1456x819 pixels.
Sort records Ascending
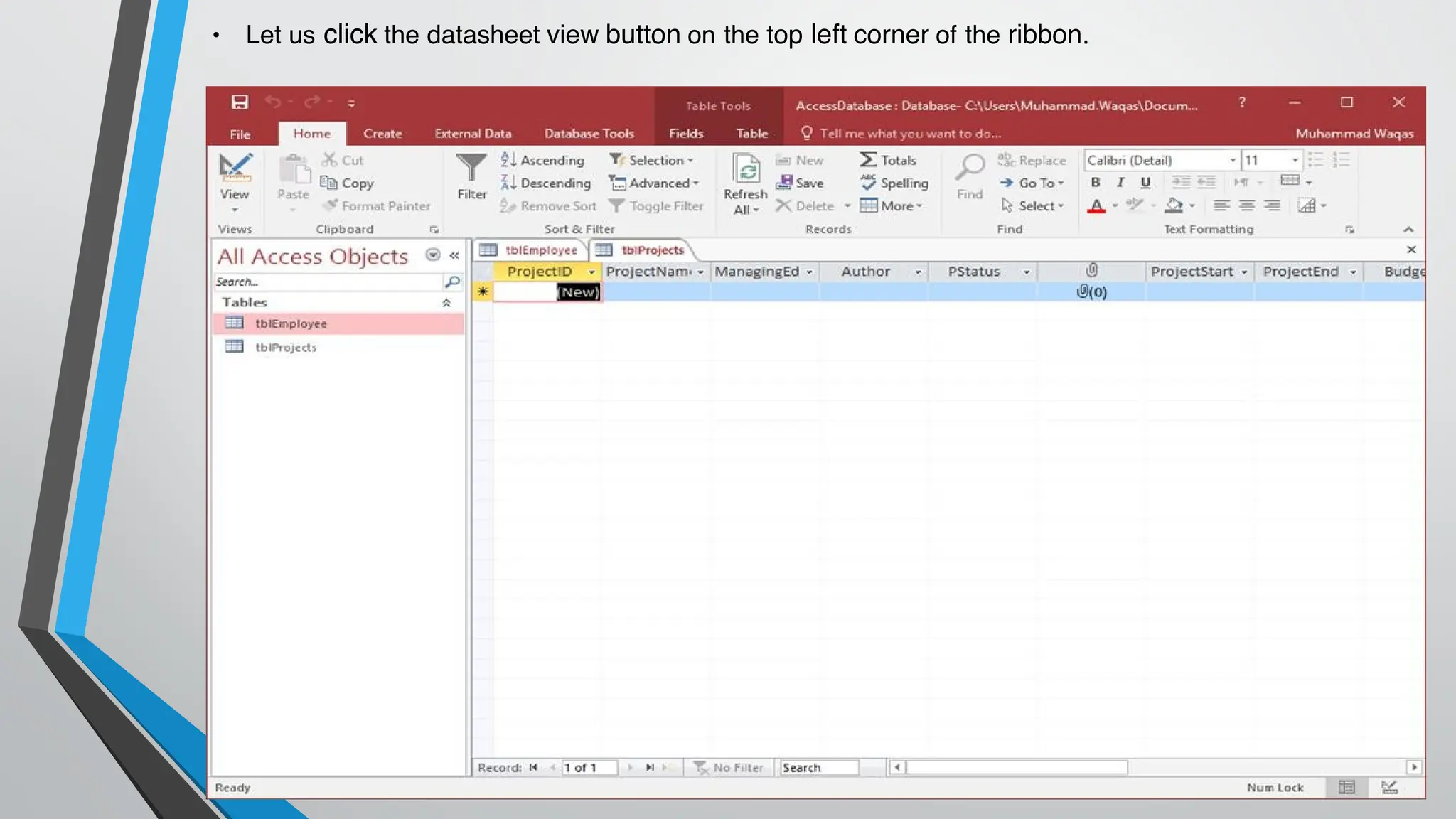(x=542, y=160)
